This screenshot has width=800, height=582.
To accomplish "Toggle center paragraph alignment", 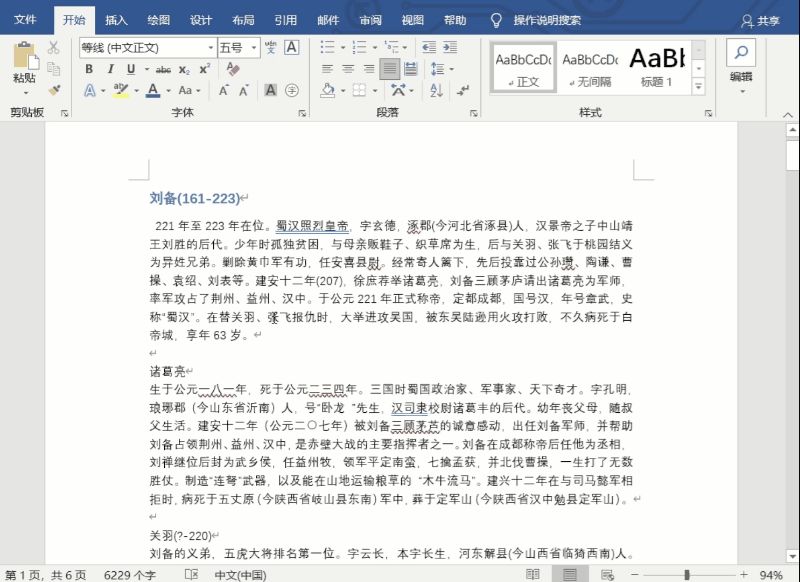I will (x=348, y=68).
